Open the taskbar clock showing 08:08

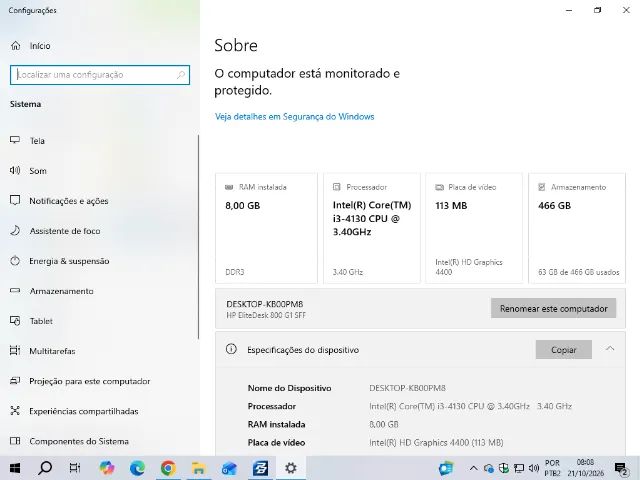585,468
